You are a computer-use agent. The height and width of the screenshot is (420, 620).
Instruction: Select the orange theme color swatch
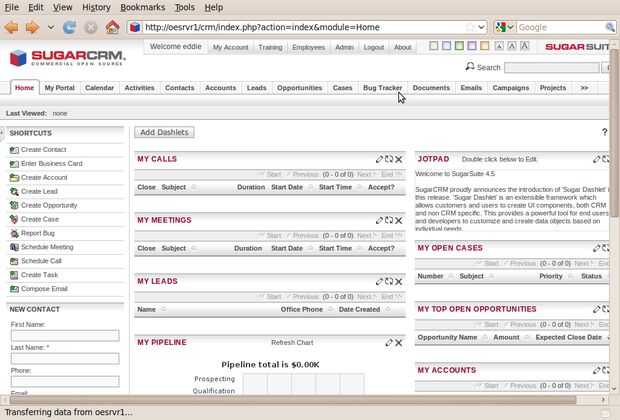pos(484,46)
